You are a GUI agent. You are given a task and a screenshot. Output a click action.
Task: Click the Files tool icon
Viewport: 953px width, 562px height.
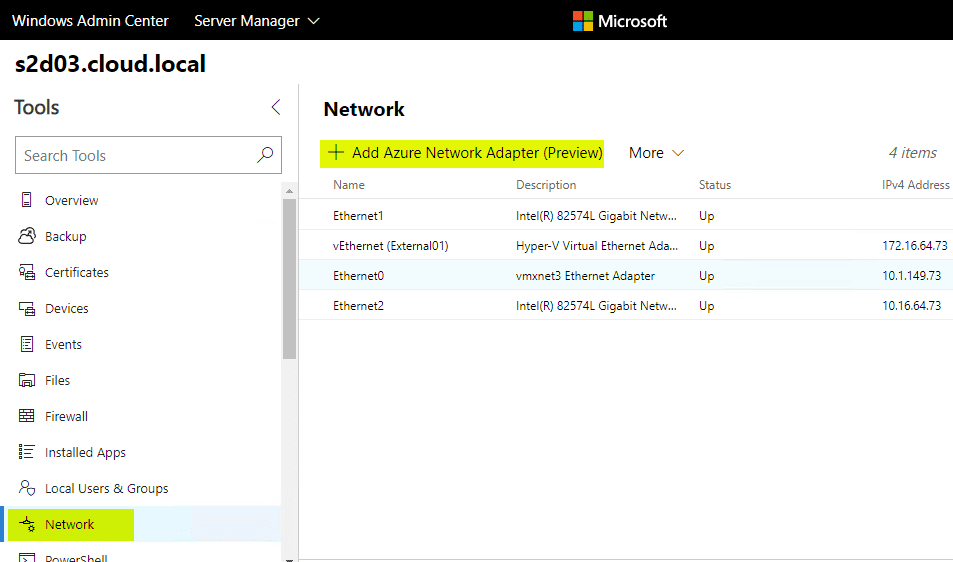tap(27, 380)
